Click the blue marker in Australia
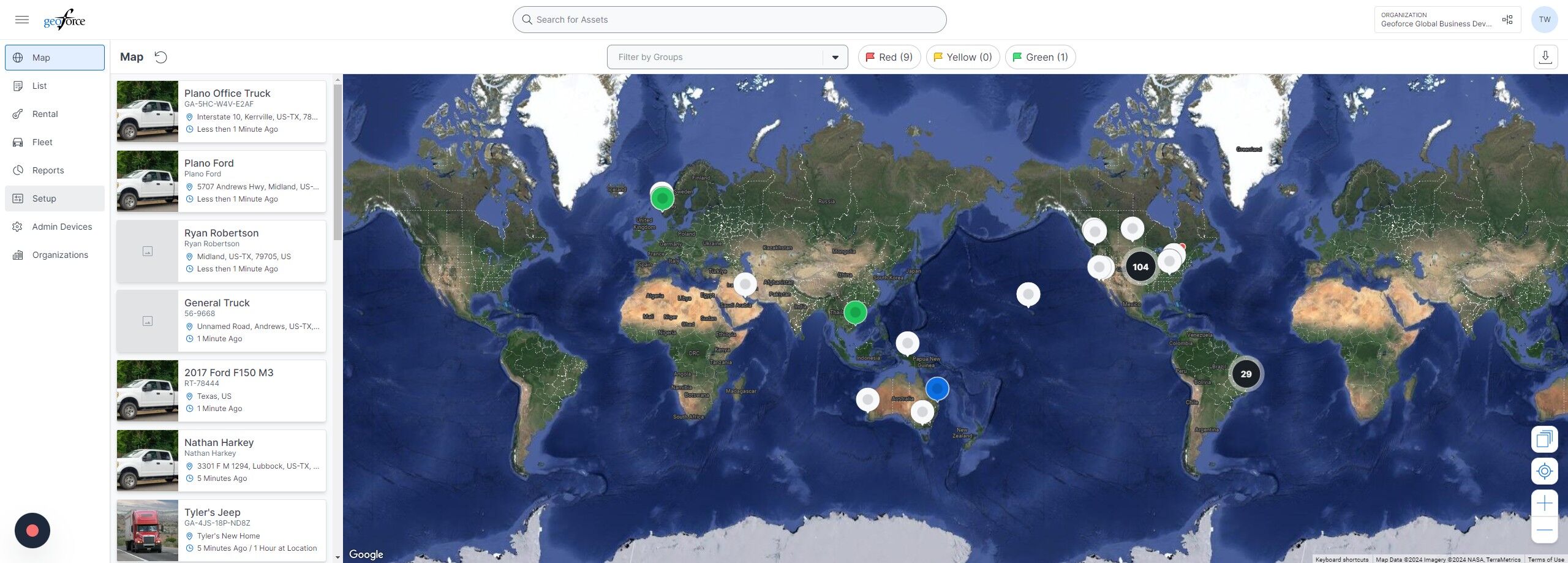 937,388
